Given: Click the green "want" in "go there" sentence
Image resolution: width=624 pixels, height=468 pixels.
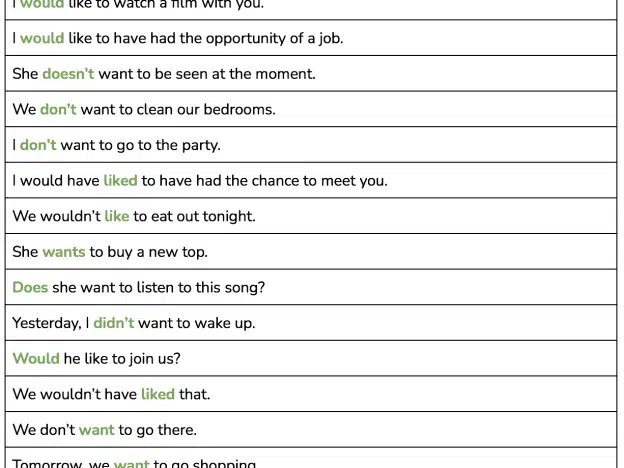Looking at the screenshot, I should coord(97,430).
